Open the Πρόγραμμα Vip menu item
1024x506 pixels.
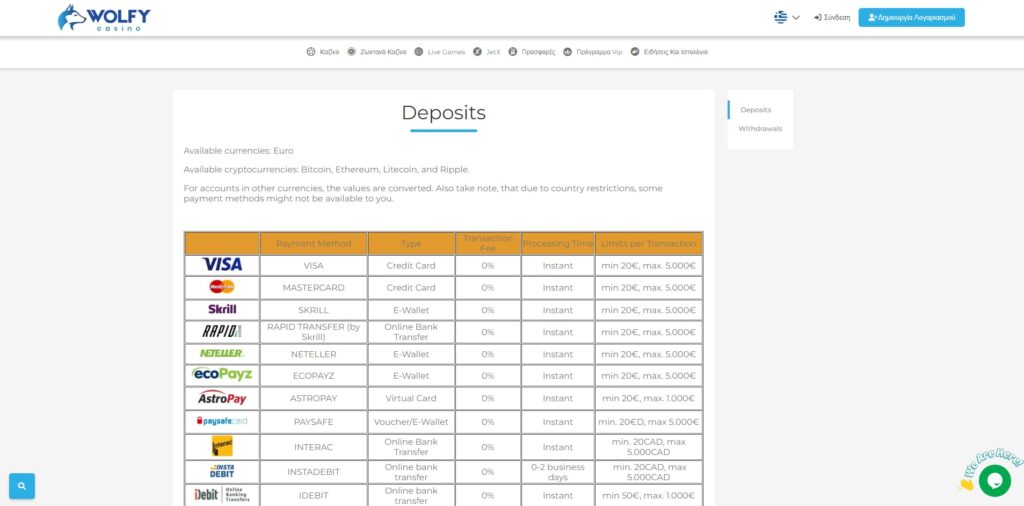click(x=593, y=52)
